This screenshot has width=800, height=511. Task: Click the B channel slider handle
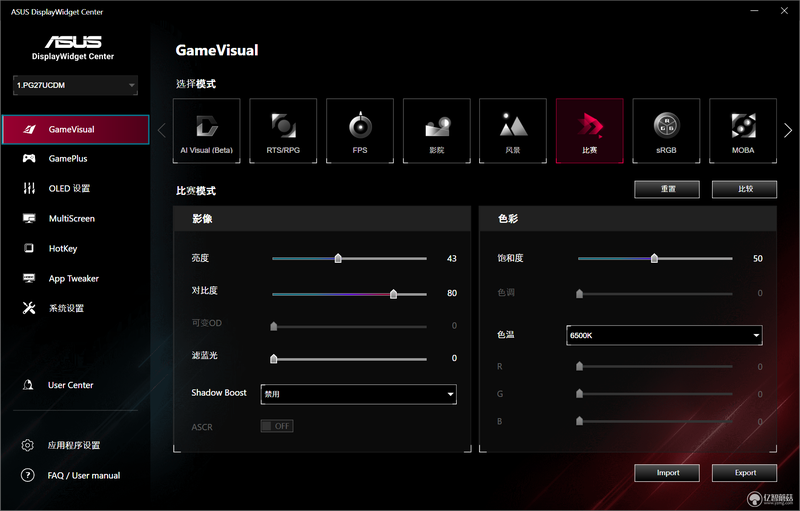(579, 421)
